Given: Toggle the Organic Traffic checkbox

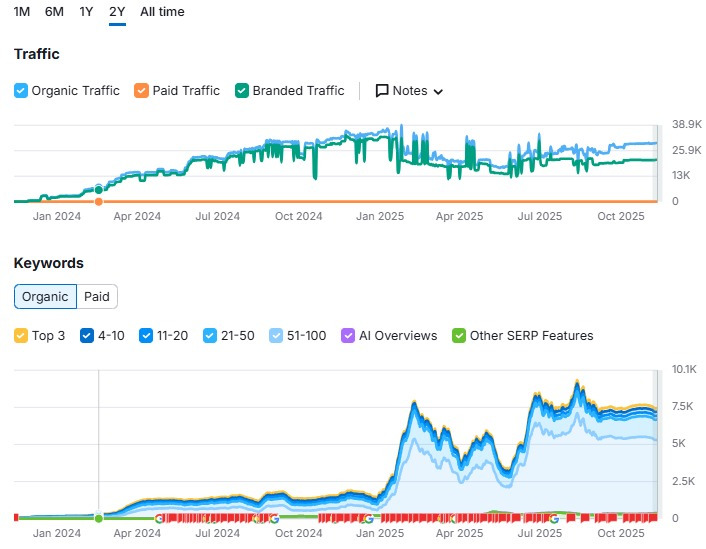Looking at the screenshot, I should [21, 91].
